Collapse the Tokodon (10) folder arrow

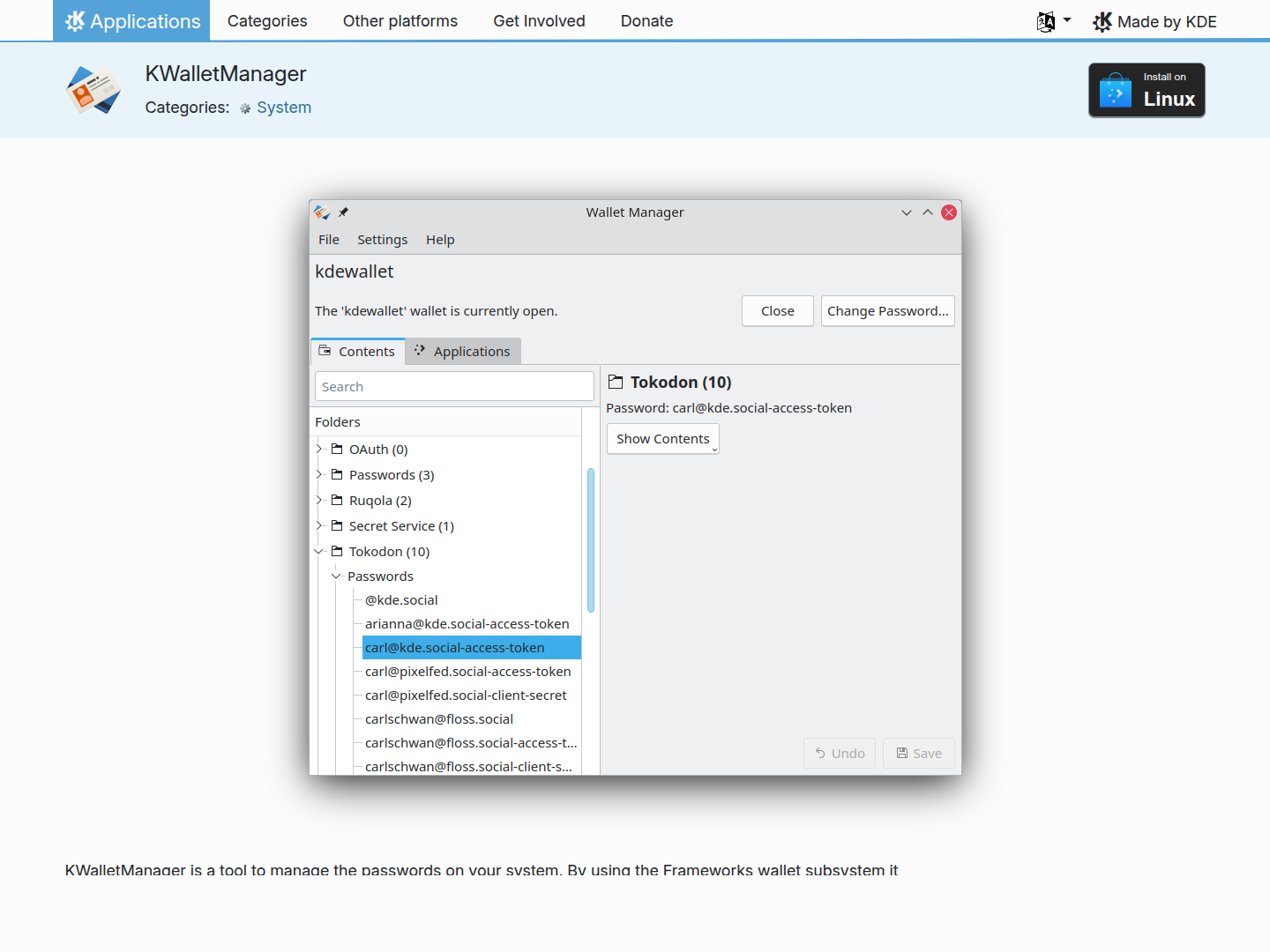[x=319, y=552]
